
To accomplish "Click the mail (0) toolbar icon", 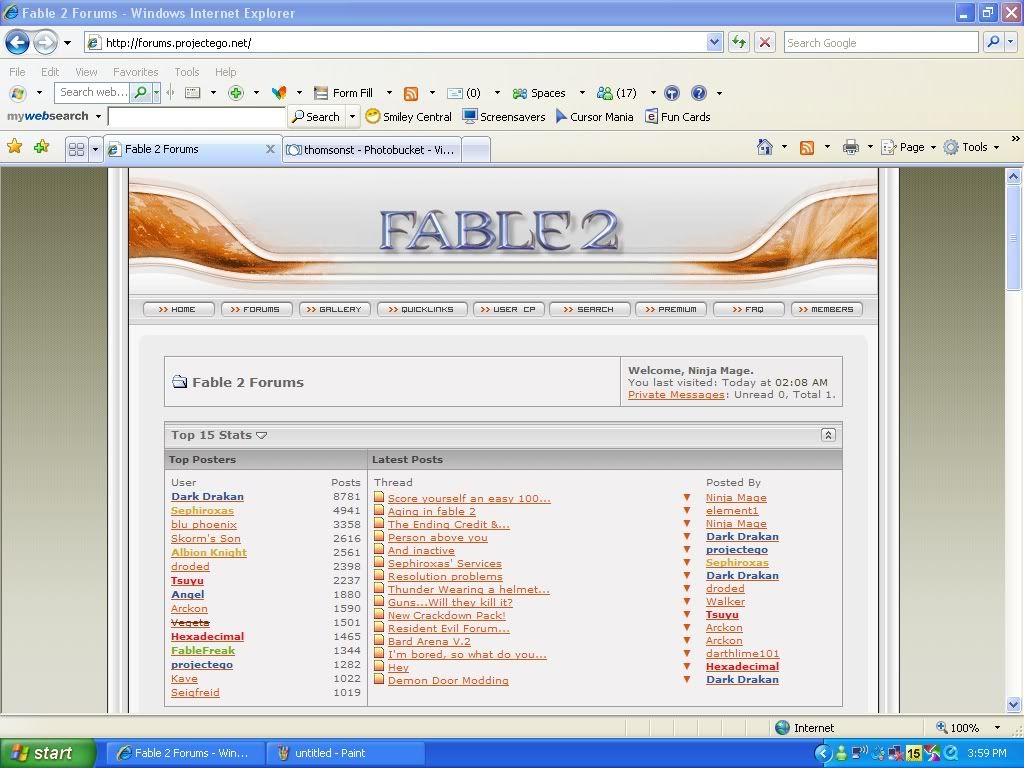I will 464,93.
